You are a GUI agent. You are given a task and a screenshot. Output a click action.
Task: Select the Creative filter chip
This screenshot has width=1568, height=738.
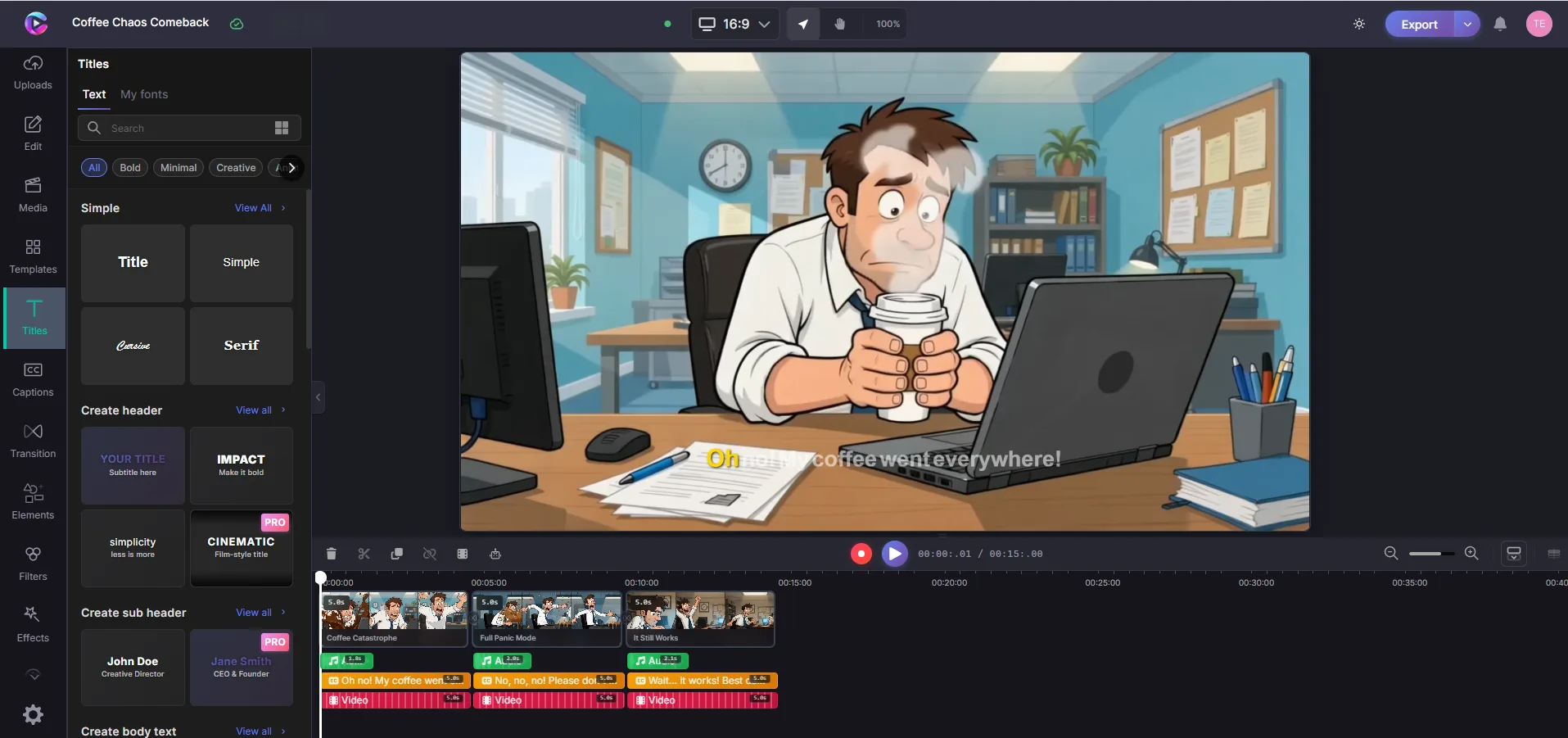click(236, 168)
